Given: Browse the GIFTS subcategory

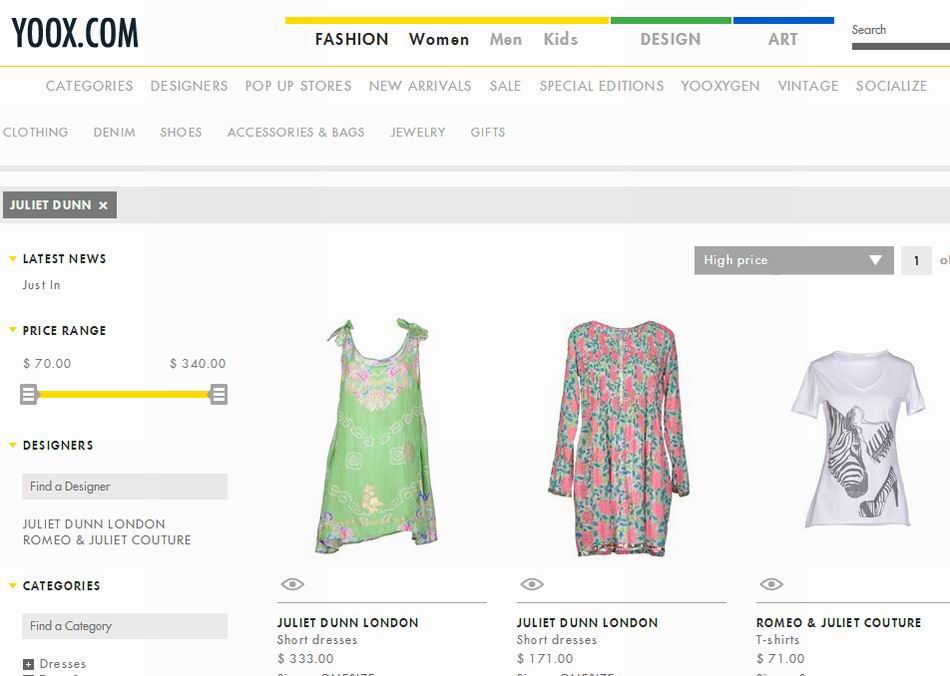Looking at the screenshot, I should [x=488, y=132].
